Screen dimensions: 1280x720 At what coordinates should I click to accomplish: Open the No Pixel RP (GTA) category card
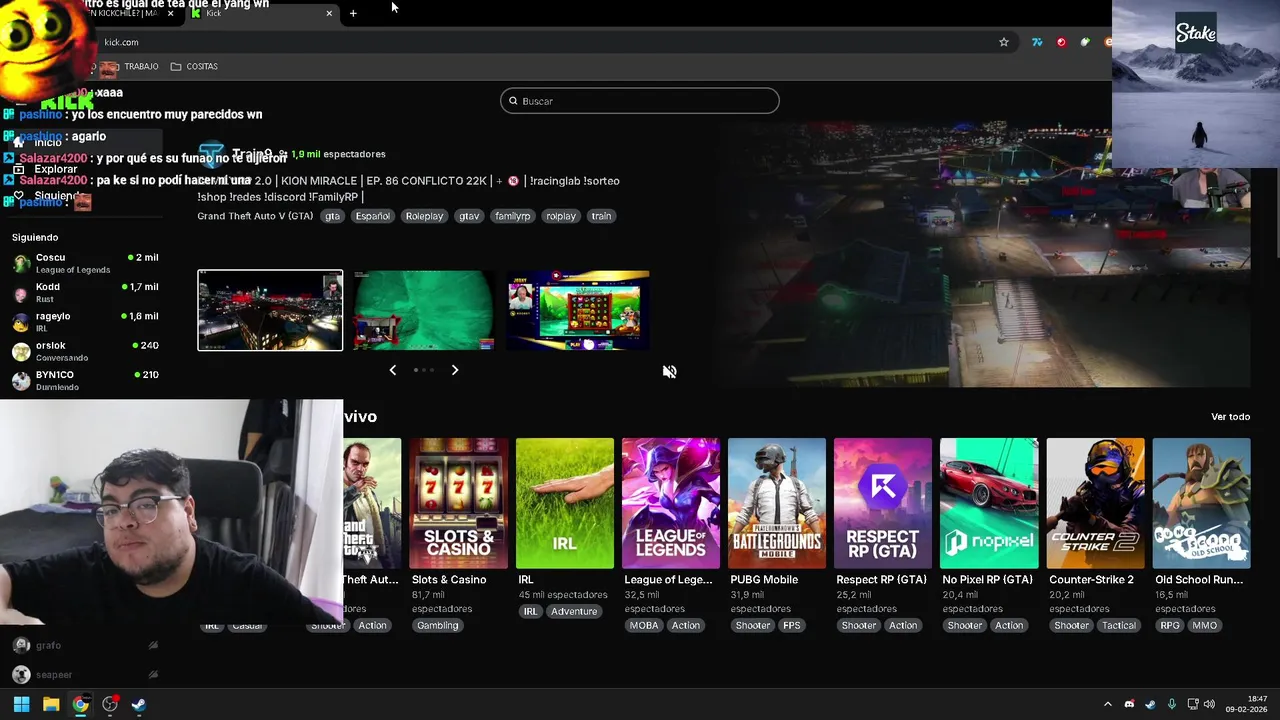pyautogui.click(x=989, y=503)
